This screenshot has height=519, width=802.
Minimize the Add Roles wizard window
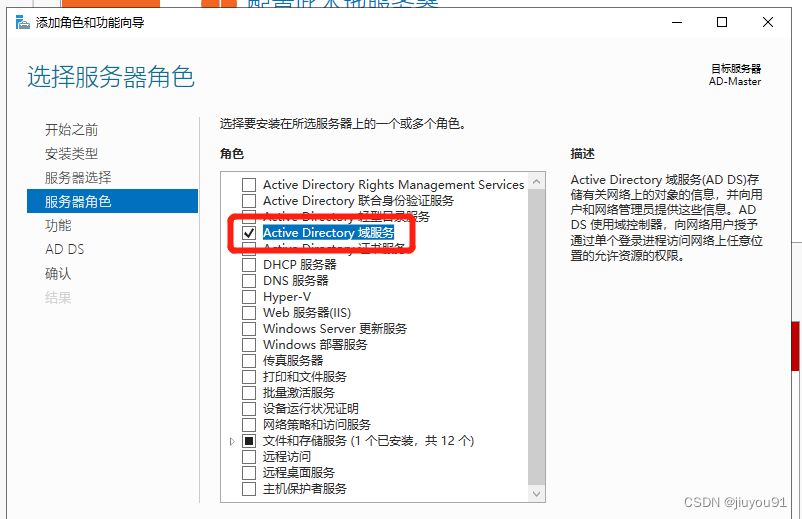point(677,22)
